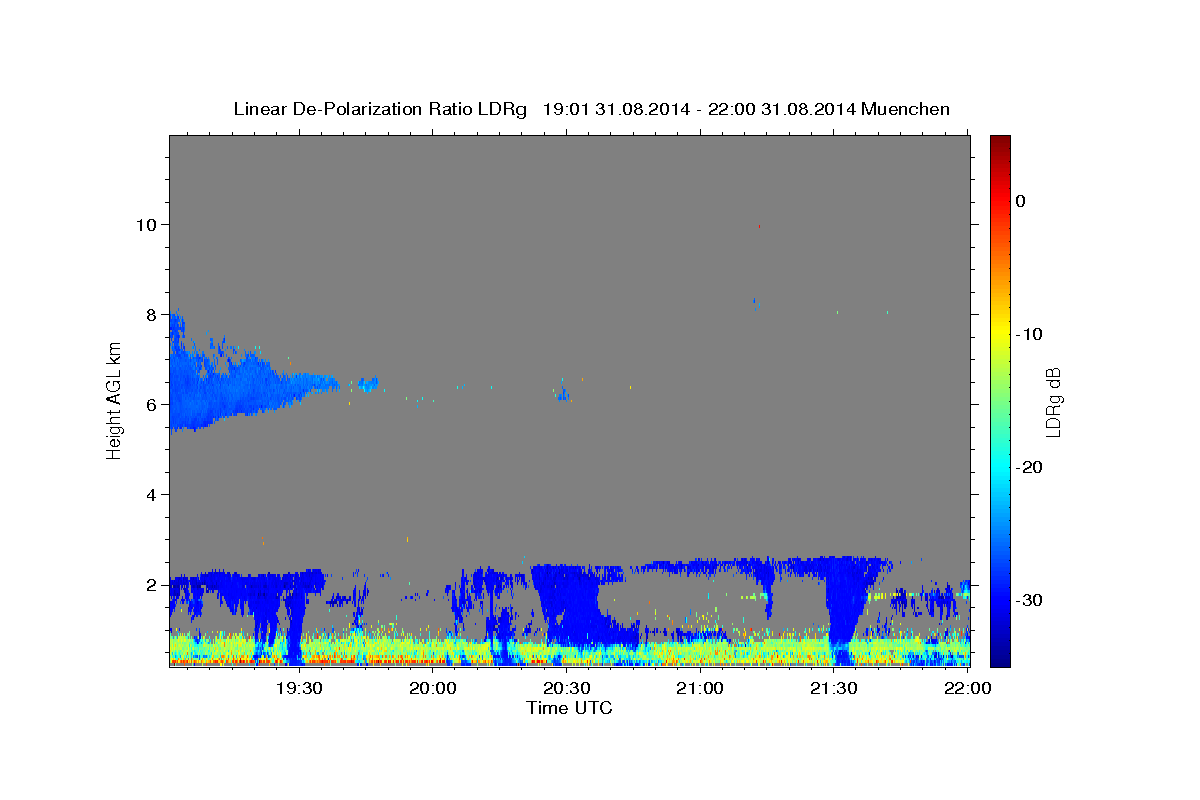
Task: Click the 'LDRg dB' colorbar label
Action: (1052, 401)
